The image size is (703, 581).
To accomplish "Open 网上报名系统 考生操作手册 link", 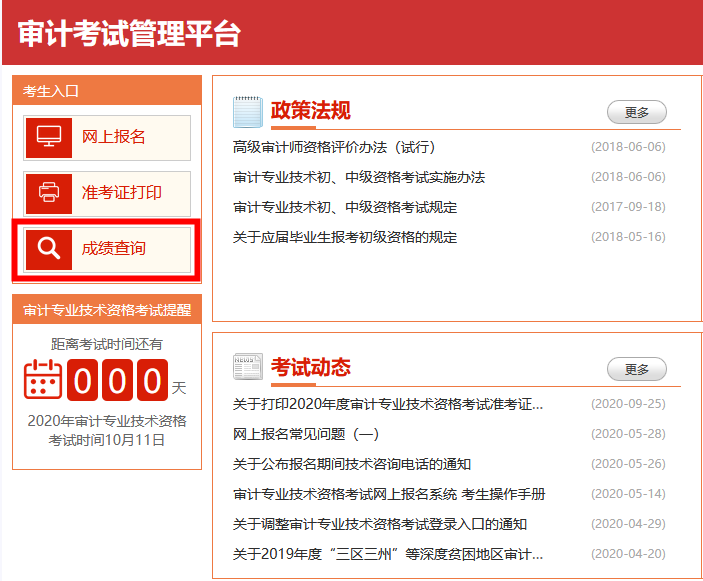I will coord(388,494).
